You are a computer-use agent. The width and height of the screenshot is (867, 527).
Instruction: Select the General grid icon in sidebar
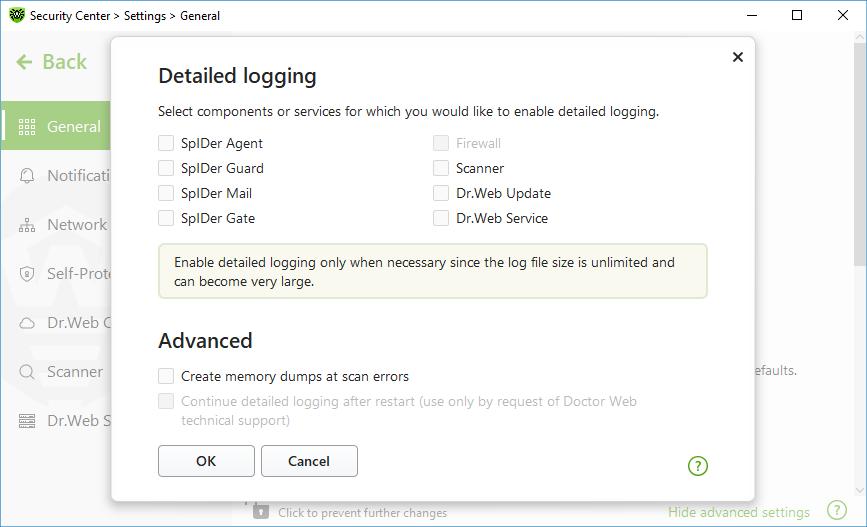click(27, 127)
